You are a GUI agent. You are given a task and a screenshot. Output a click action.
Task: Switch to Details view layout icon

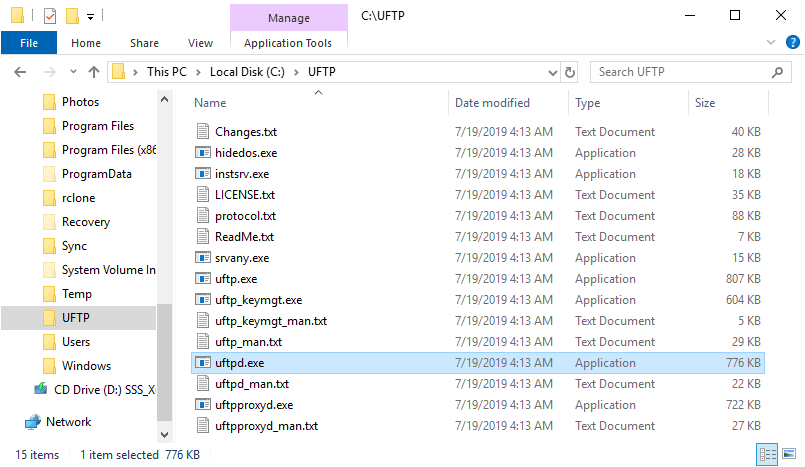coord(767,454)
